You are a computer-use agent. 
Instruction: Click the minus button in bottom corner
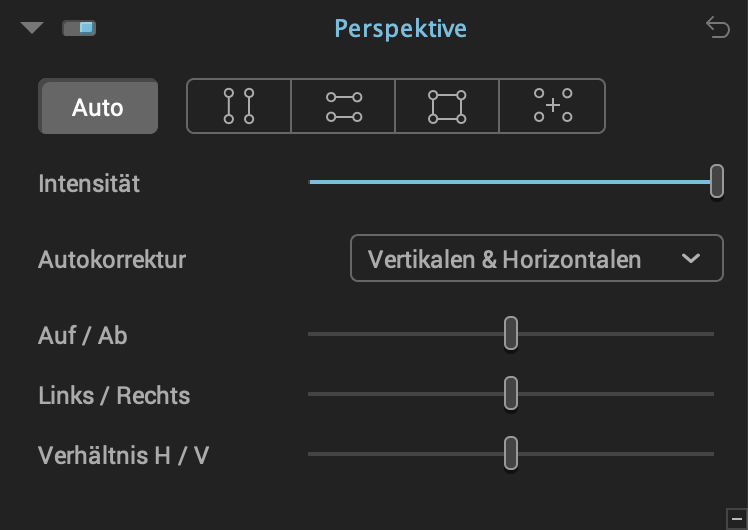737,519
